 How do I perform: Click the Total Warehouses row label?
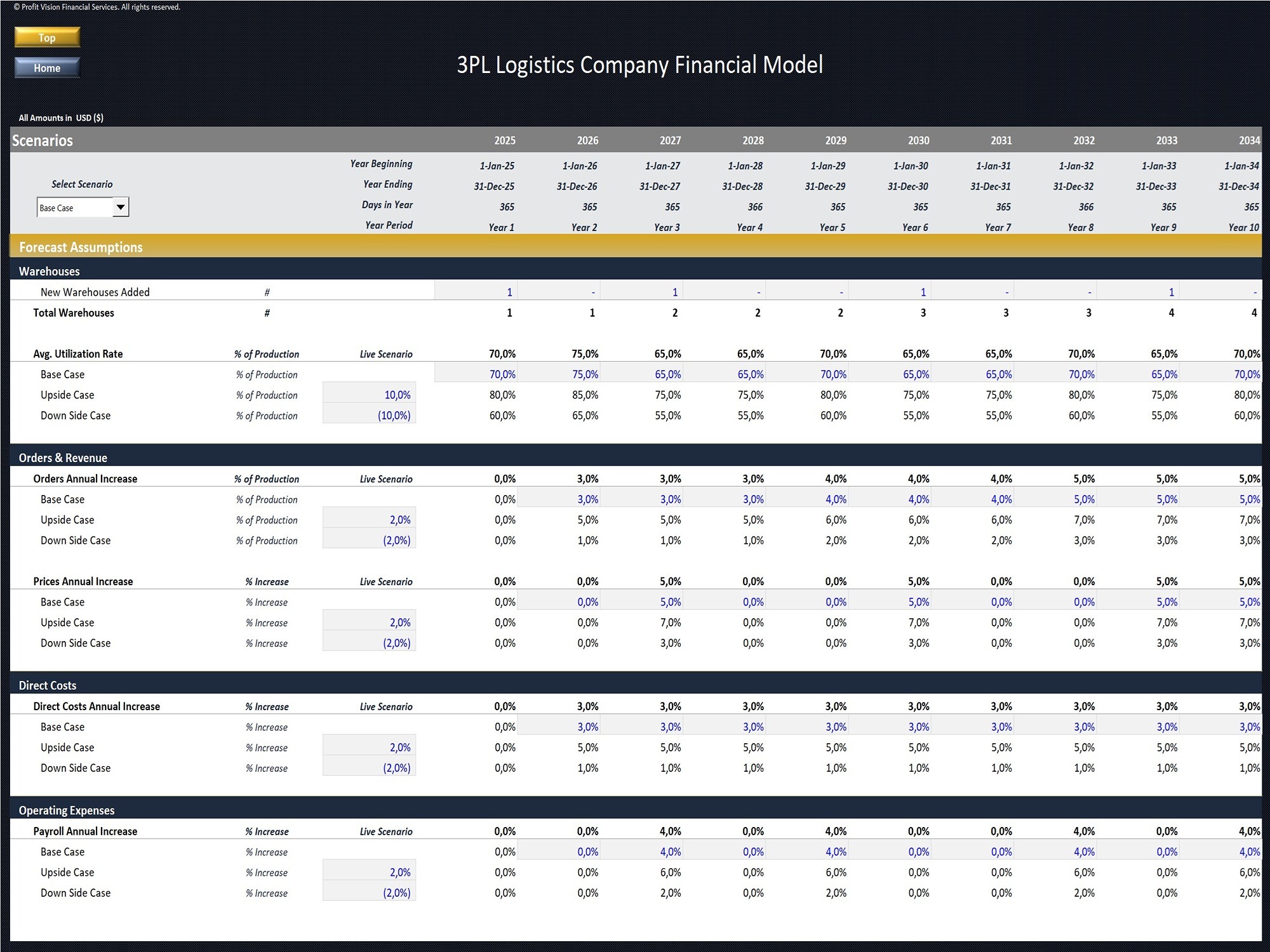tap(74, 313)
